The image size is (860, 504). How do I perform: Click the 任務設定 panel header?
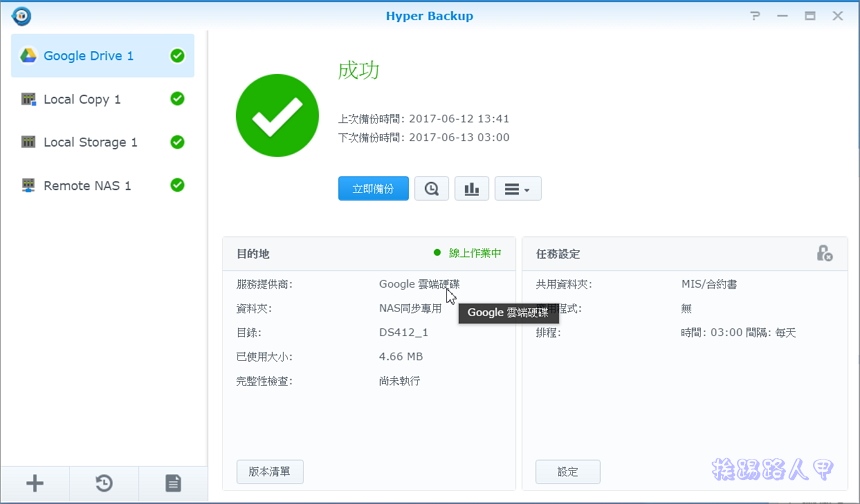[558, 254]
